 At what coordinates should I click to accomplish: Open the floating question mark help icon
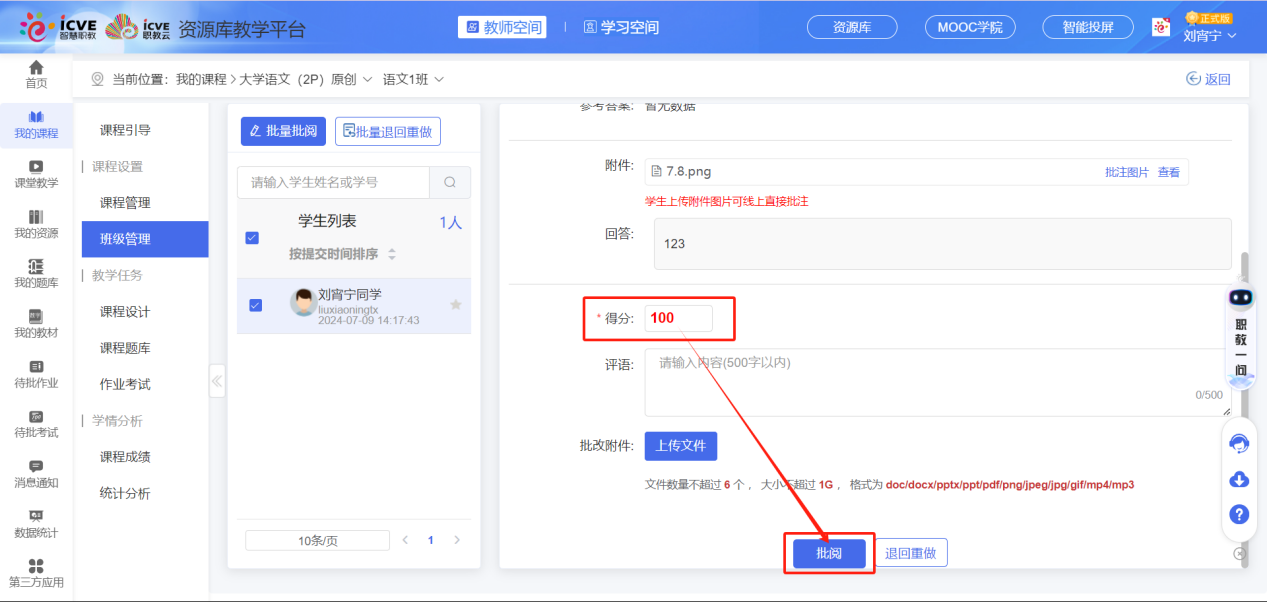(1238, 514)
